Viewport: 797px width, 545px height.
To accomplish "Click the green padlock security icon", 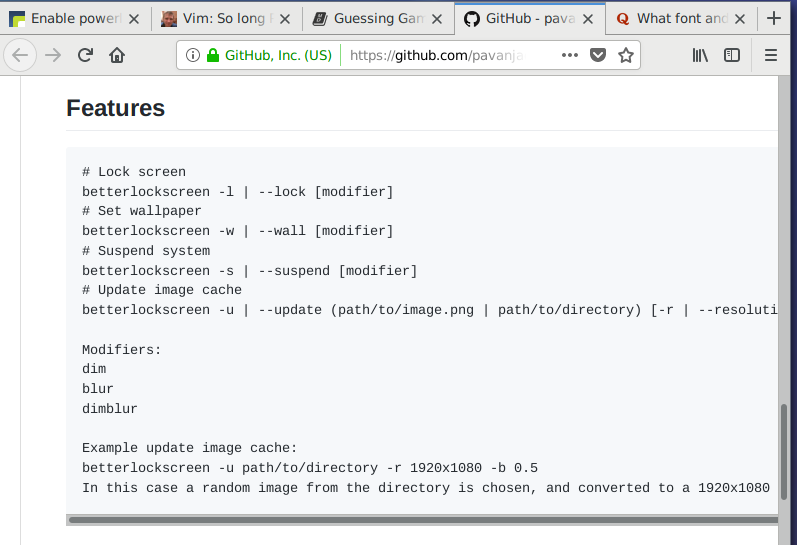I will [x=212, y=55].
